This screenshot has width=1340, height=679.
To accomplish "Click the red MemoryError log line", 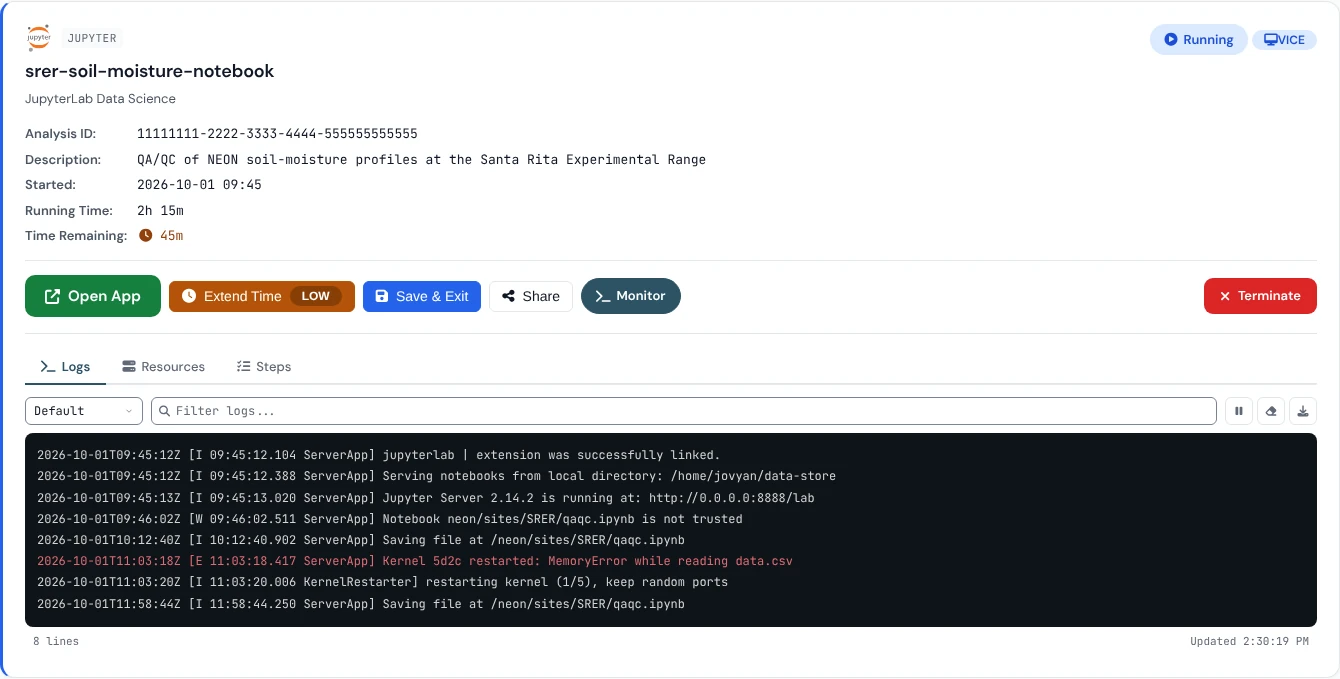I will click(415, 561).
